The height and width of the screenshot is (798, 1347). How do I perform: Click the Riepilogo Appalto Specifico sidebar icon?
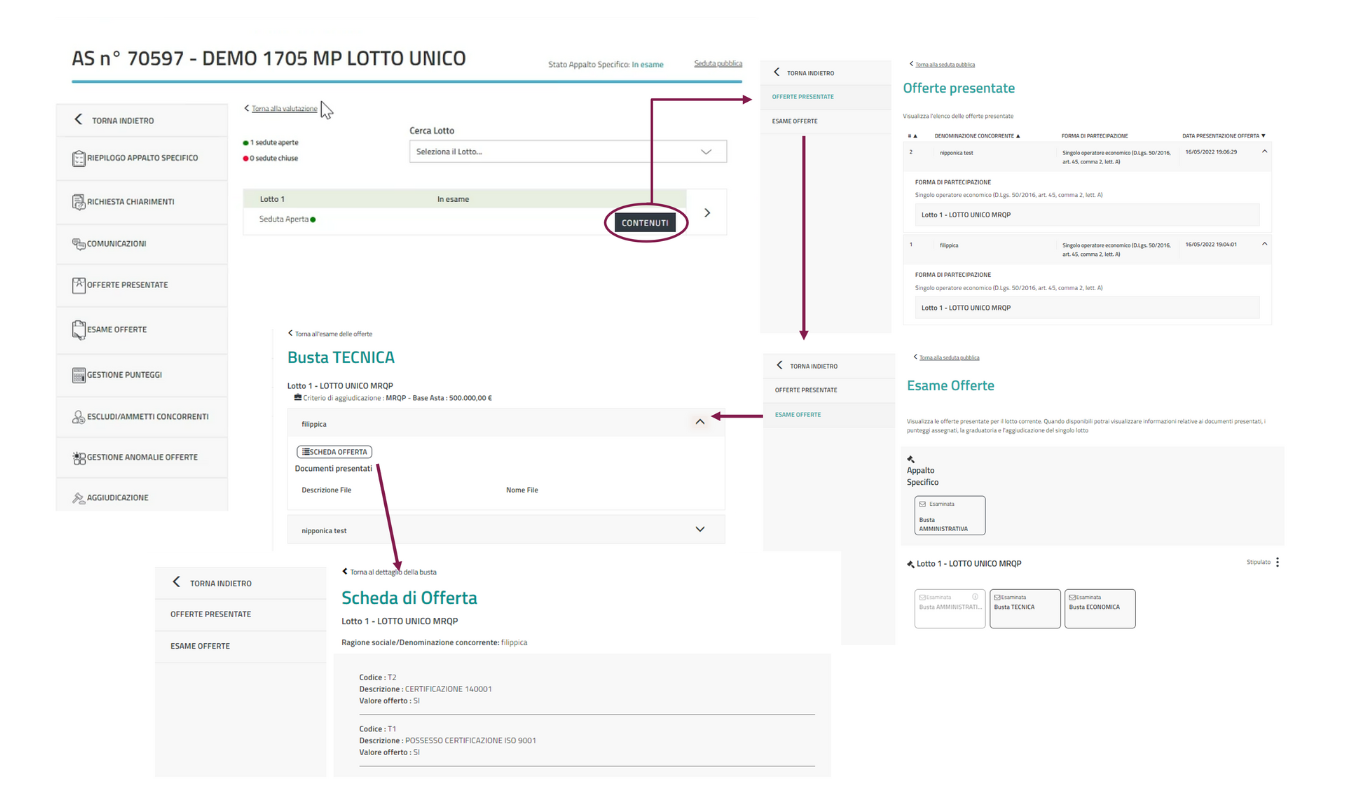coord(79,159)
